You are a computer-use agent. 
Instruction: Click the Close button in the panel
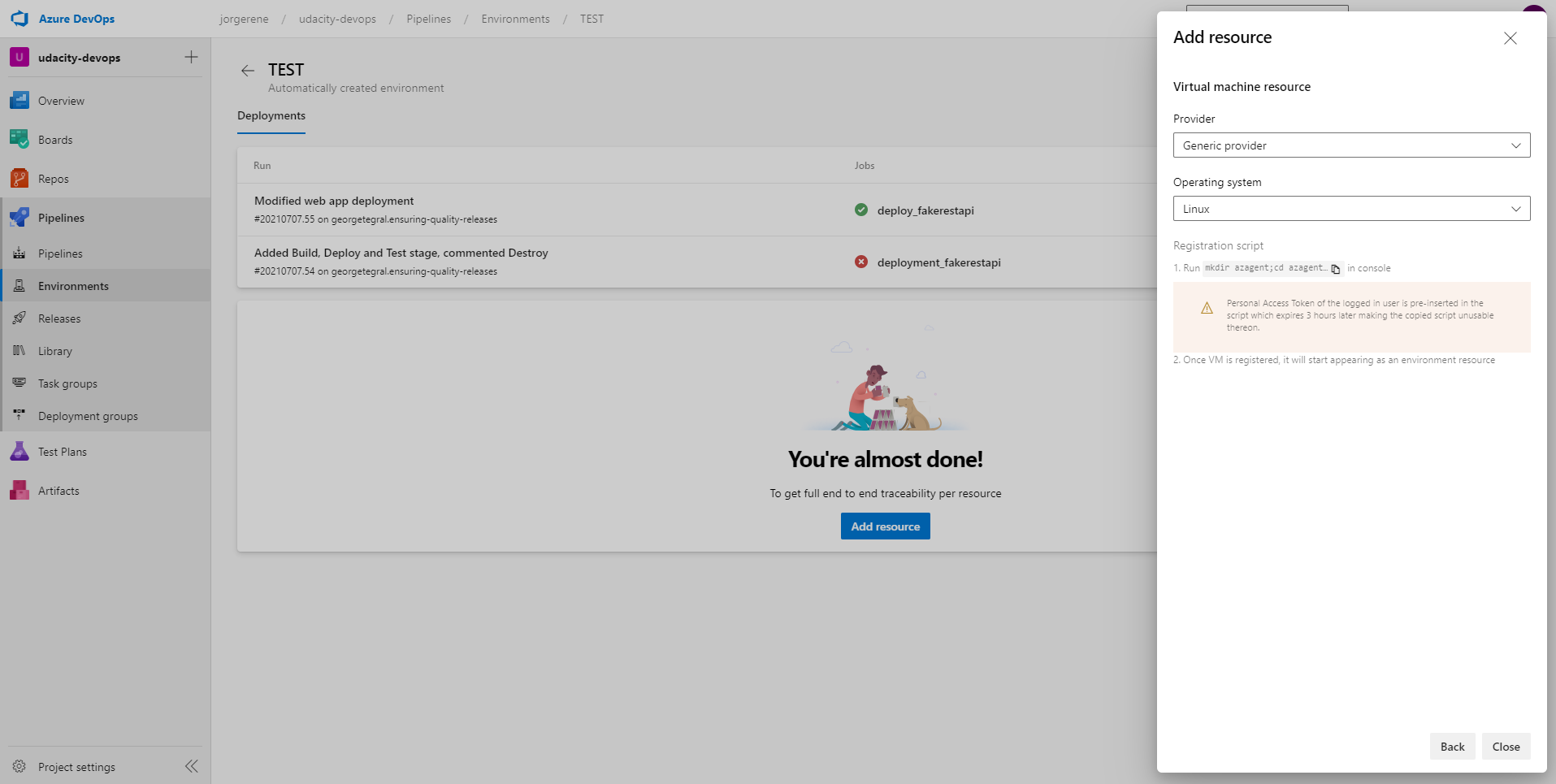pos(1506,747)
